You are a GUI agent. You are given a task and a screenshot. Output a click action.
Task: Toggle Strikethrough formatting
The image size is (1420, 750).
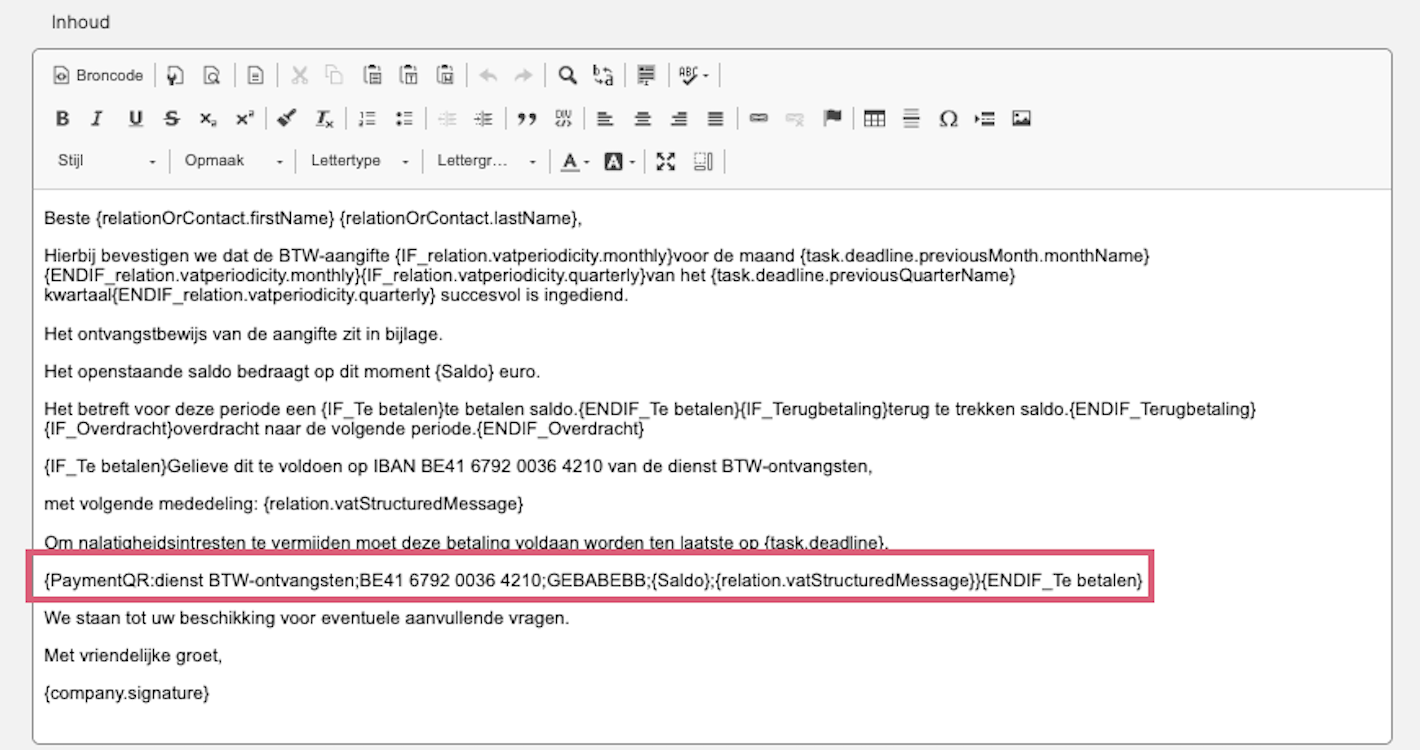pyautogui.click(x=171, y=119)
